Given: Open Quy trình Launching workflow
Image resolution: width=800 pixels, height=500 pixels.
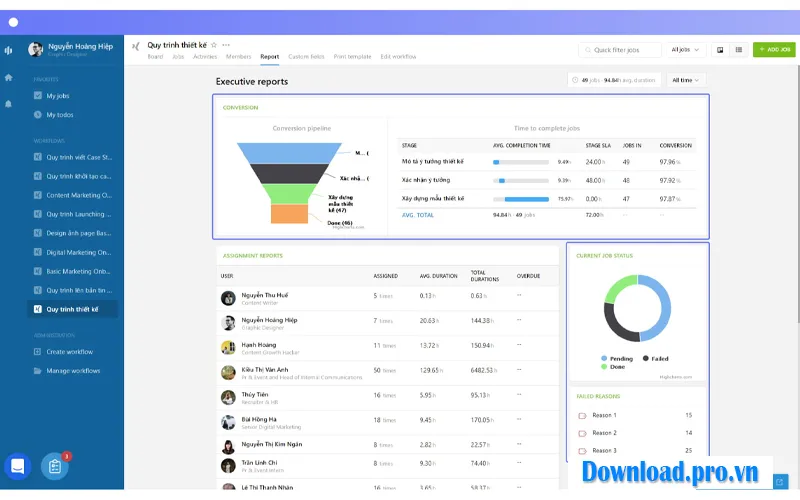Looking at the screenshot, I should pyautogui.click(x=72, y=214).
